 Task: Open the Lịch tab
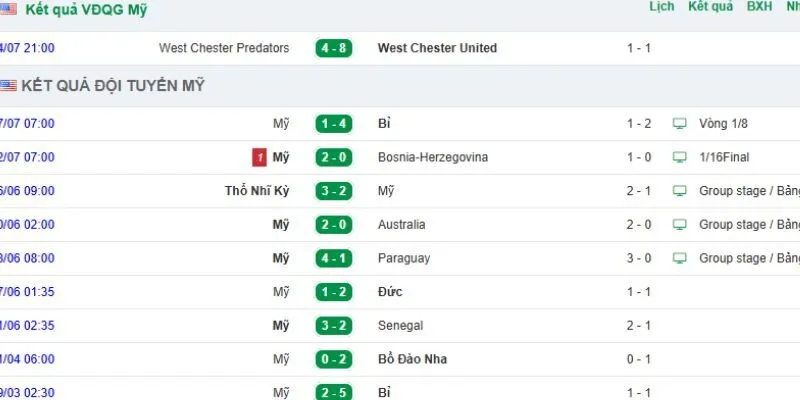[x=662, y=7]
